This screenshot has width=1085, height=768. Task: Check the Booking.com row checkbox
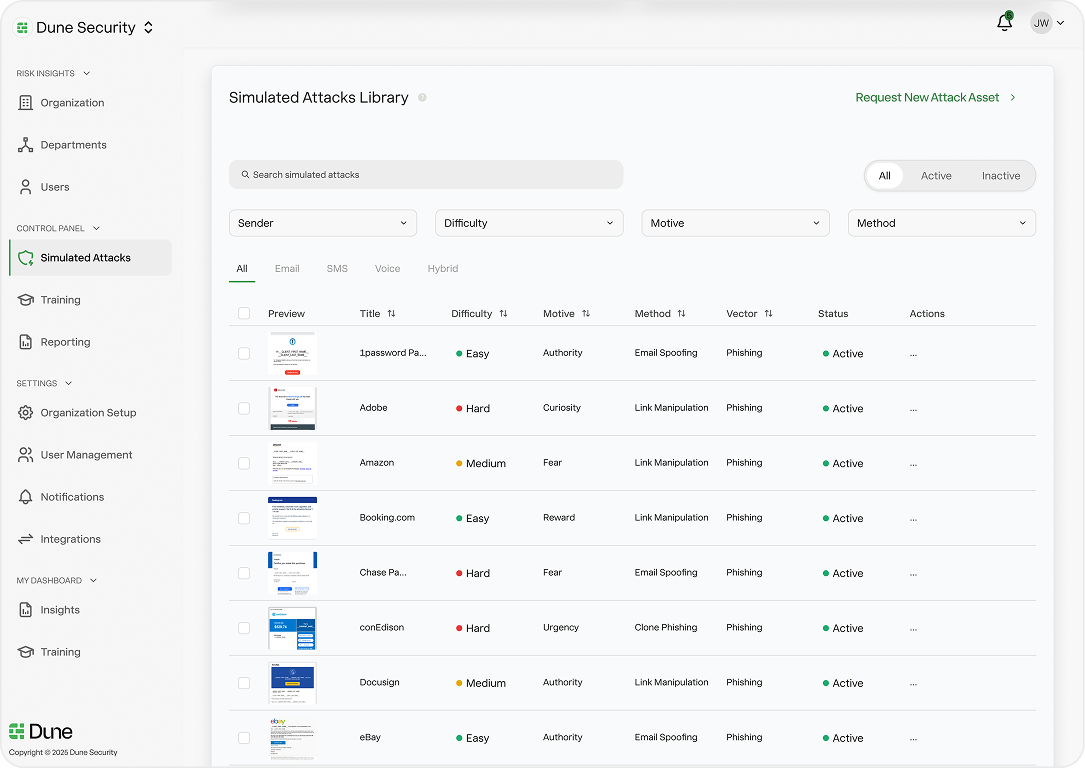[x=244, y=518]
